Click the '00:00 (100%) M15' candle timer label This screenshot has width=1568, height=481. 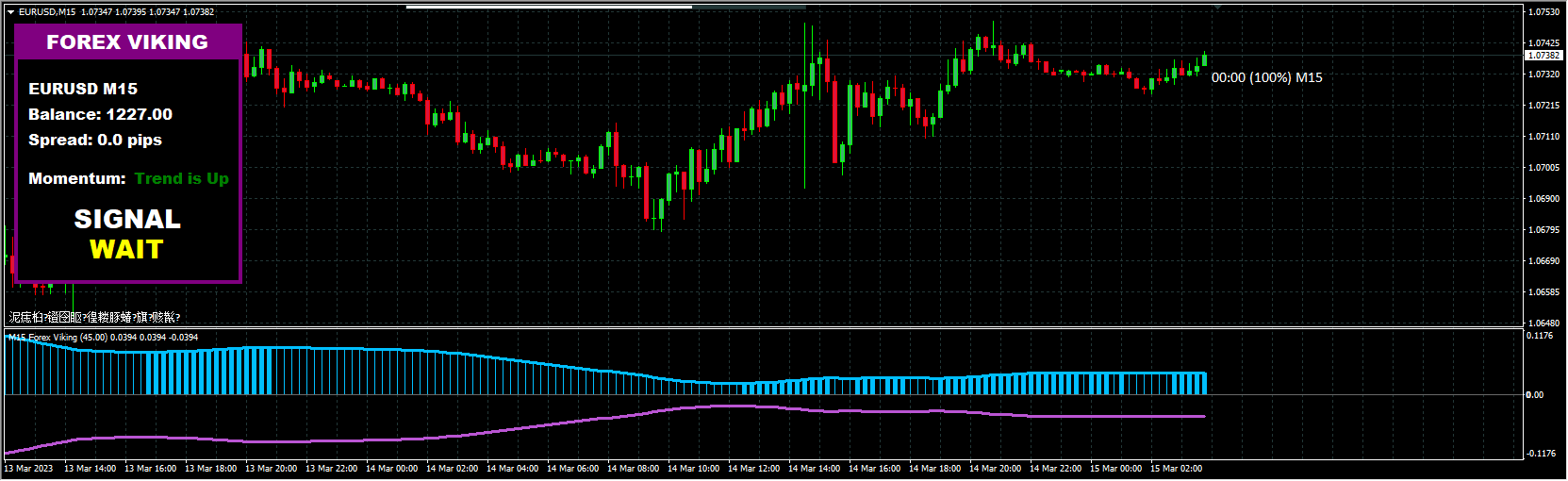(1266, 77)
